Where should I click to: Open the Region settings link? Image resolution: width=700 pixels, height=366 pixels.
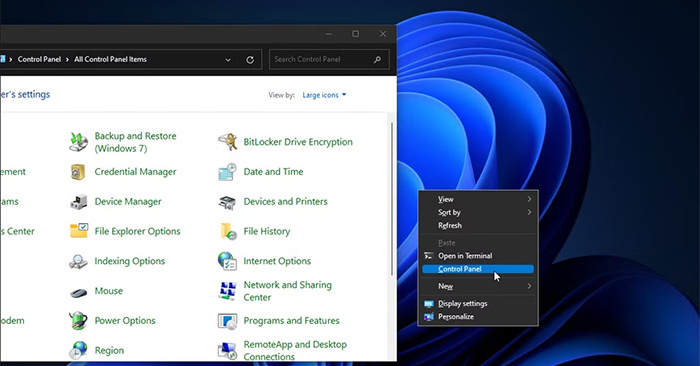pyautogui.click(x=109, y=351)
